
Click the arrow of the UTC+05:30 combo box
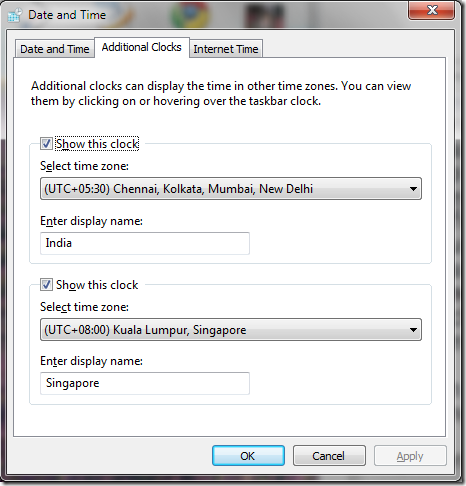[413, 189]
